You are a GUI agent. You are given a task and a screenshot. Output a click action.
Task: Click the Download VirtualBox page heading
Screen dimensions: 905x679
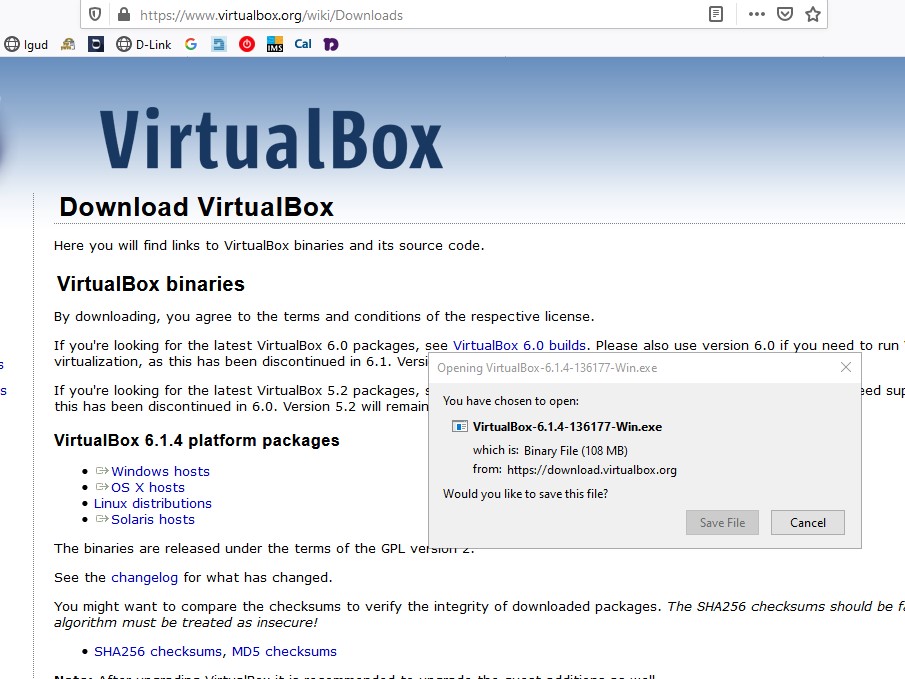tap(197, 207)
